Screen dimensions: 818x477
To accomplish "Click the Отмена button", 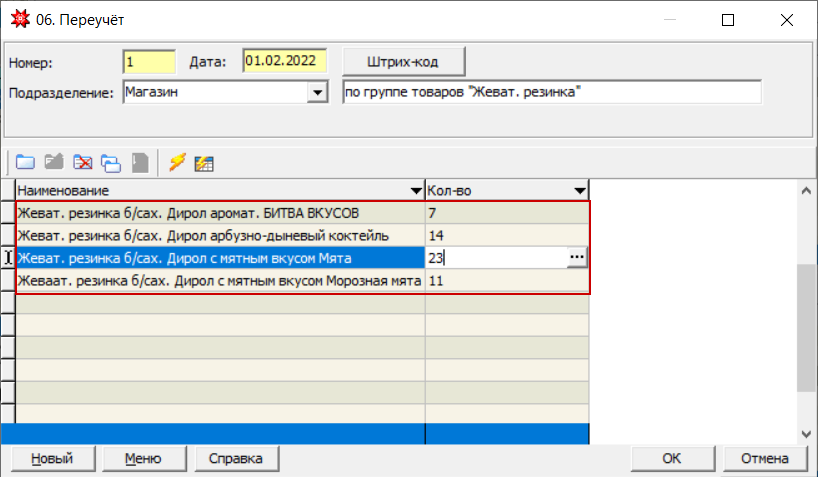I will pyautogui.click(x=765, y=459).
